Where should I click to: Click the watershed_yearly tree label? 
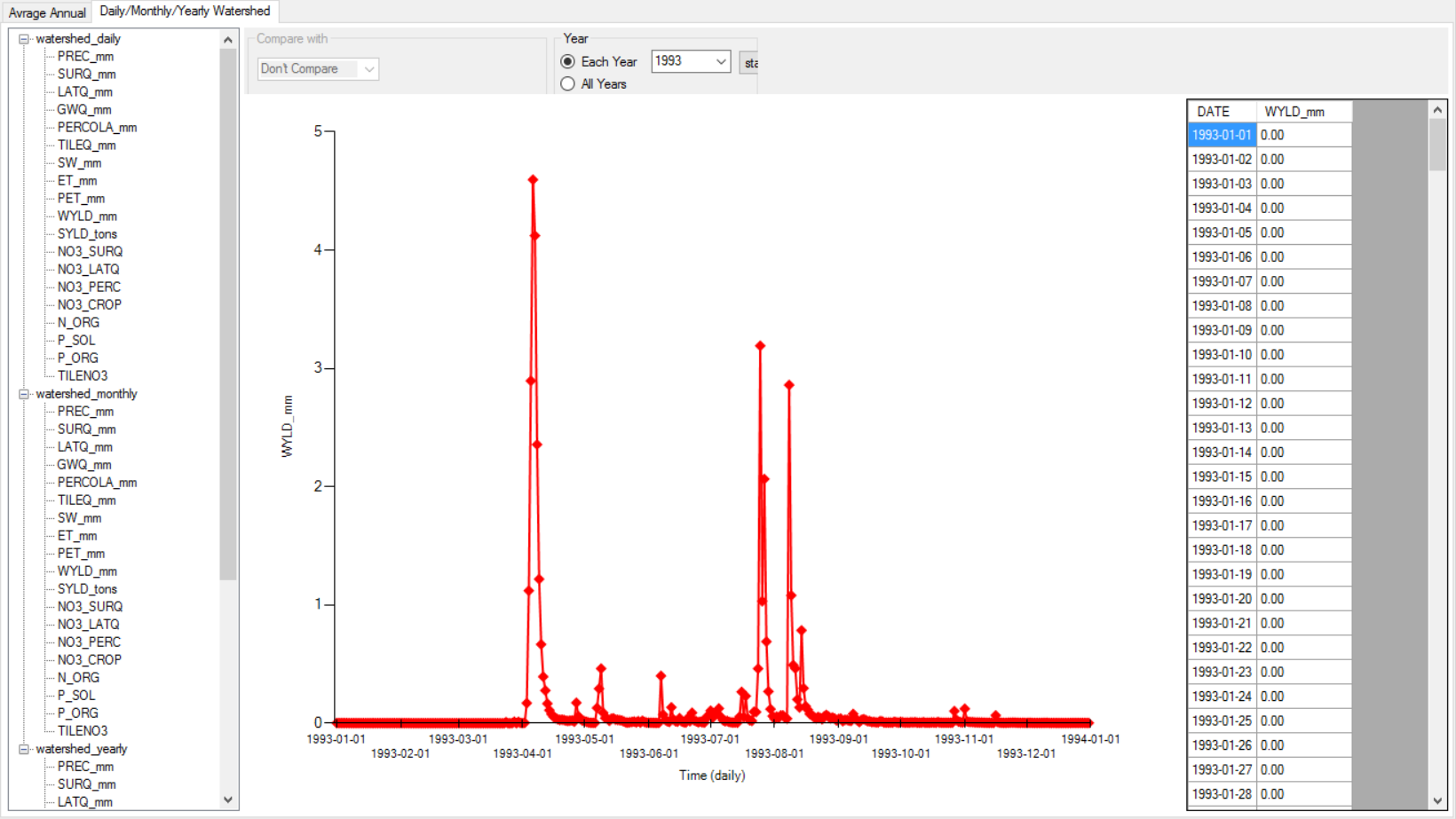click(x=81, y=749)
